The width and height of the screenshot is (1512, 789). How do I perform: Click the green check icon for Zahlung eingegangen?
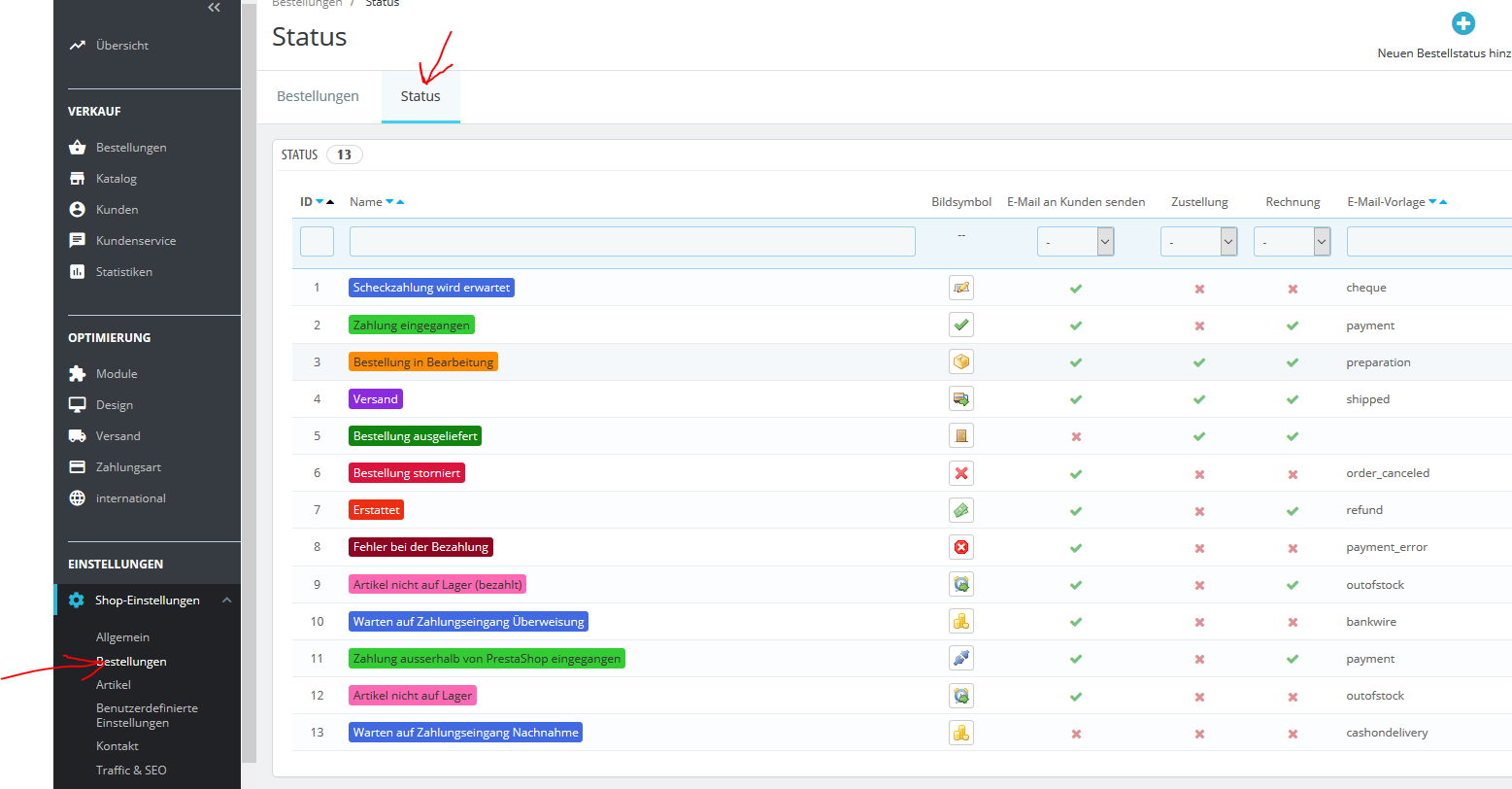click(961, 325)
